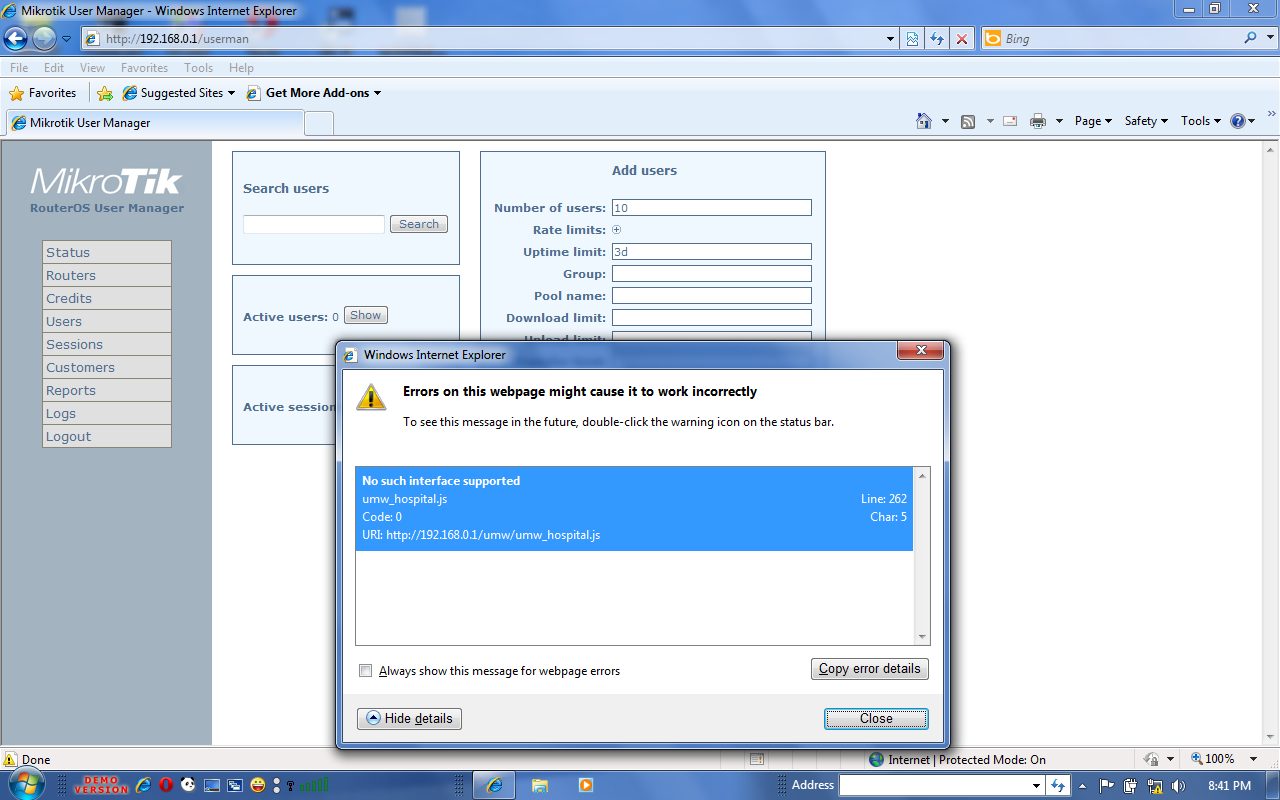The height and width of the screenshot is (800, 1280).
Task: Click the Read Mail envelope icon
Action: tap(1010, 121)
